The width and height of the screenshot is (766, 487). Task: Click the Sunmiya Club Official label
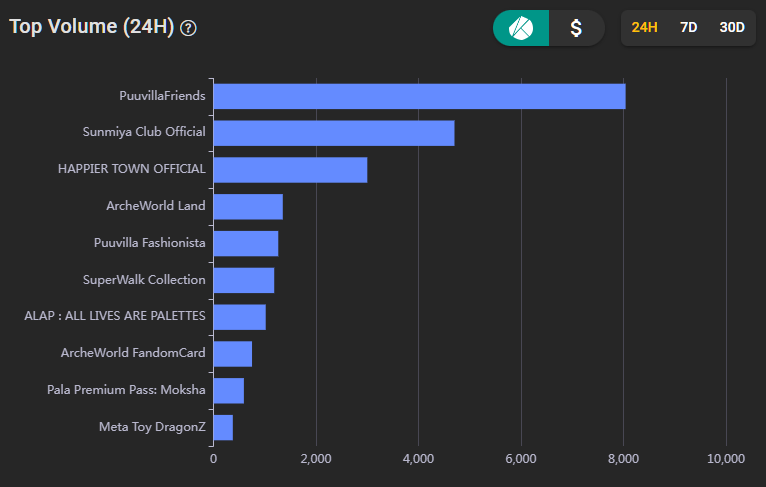point(144,132)
